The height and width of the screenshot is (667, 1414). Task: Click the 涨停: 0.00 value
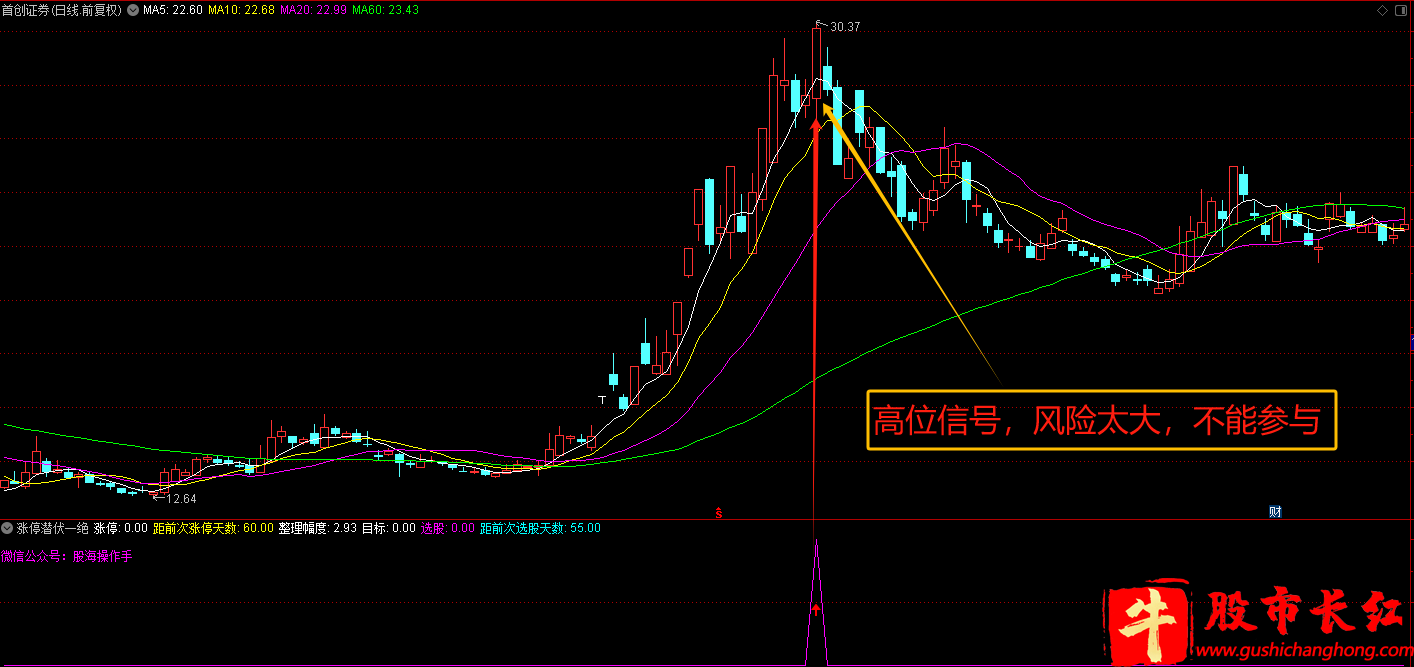[121, 527]
